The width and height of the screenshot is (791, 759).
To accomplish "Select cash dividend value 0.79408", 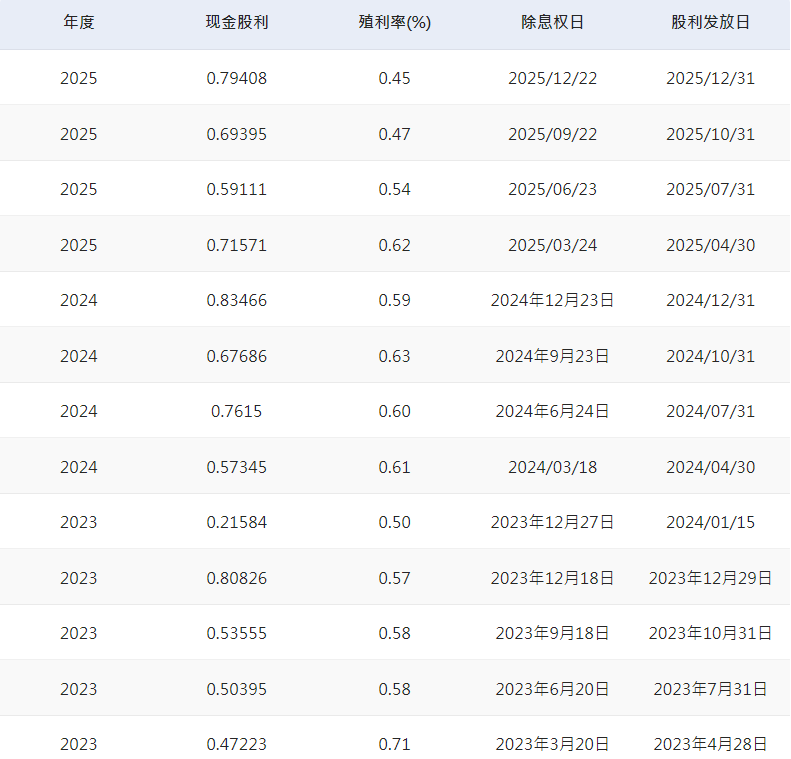I will point(237,78).
